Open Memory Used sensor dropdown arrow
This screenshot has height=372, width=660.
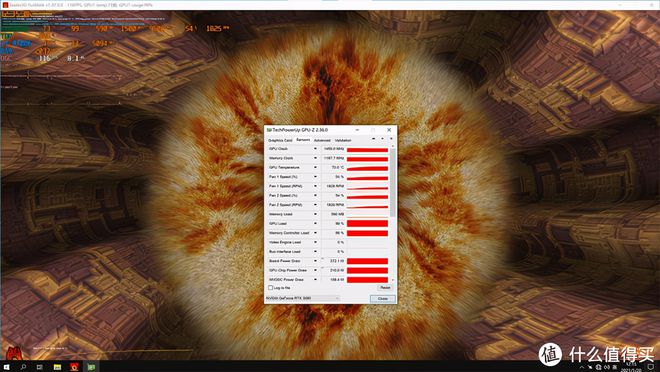[315, 214]
